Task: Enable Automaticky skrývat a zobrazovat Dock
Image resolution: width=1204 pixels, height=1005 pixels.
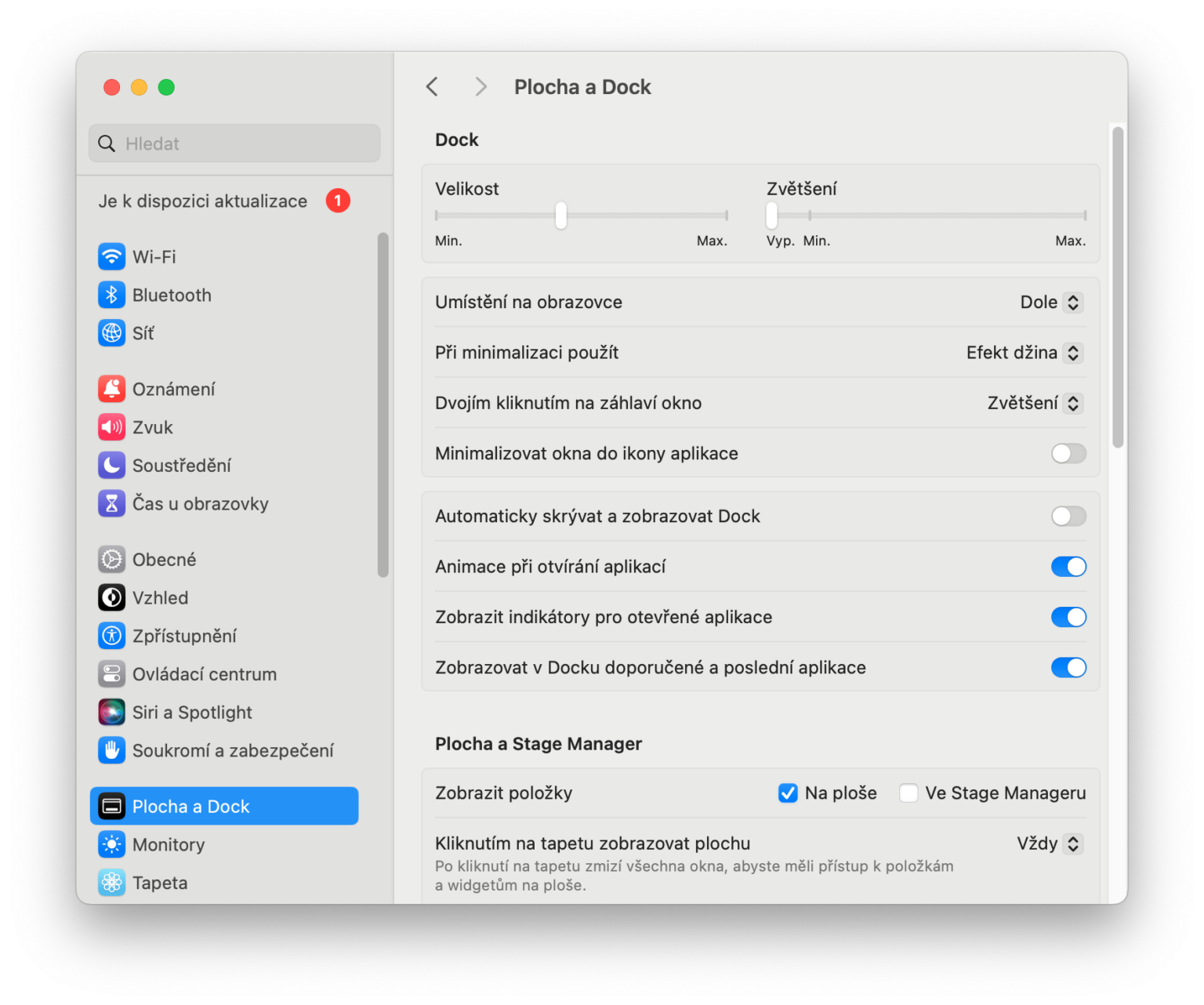Action: pyautogui.click(x=1068, y=516)
